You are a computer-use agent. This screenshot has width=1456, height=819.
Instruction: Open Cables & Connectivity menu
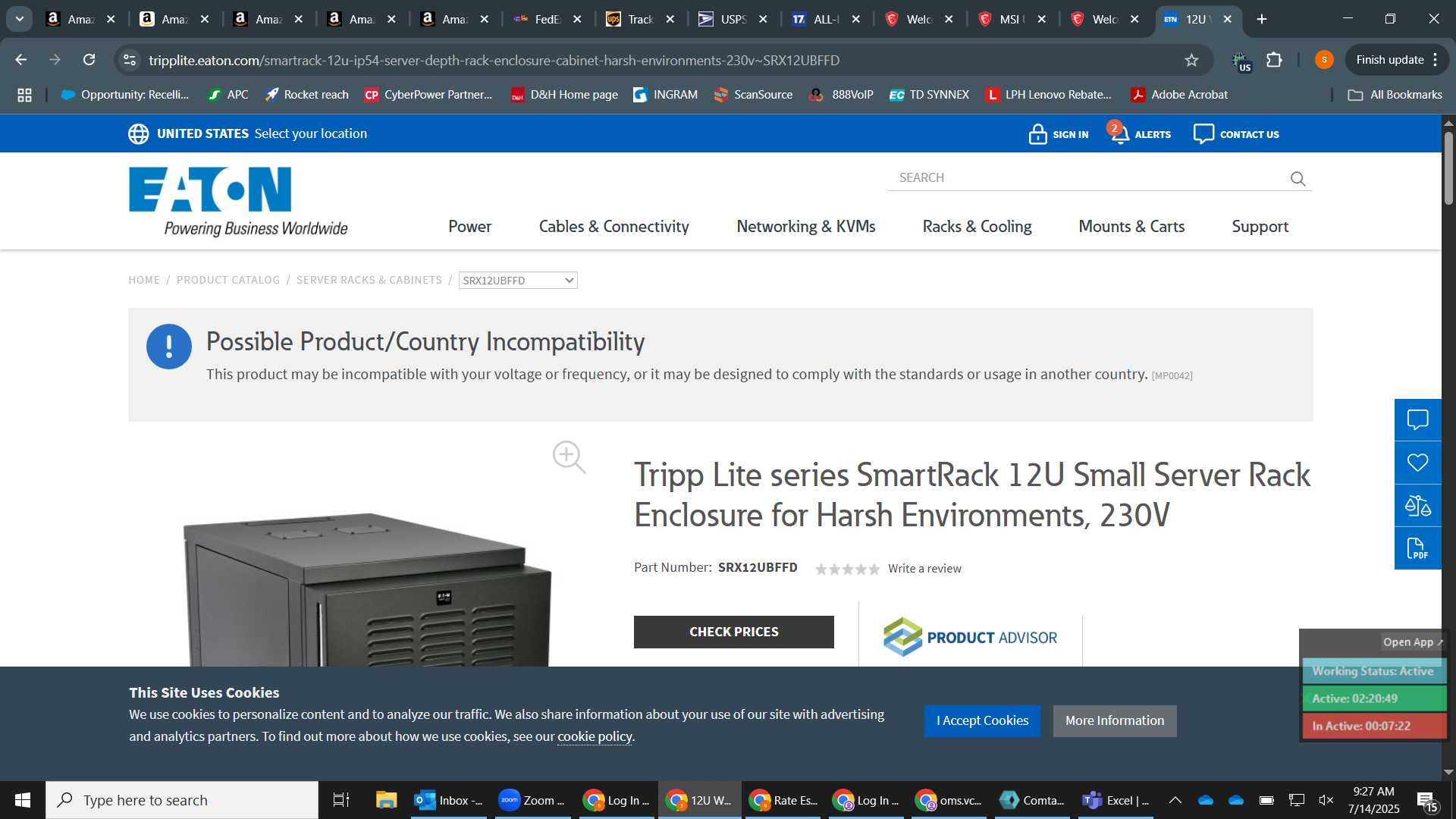[613, 226]
